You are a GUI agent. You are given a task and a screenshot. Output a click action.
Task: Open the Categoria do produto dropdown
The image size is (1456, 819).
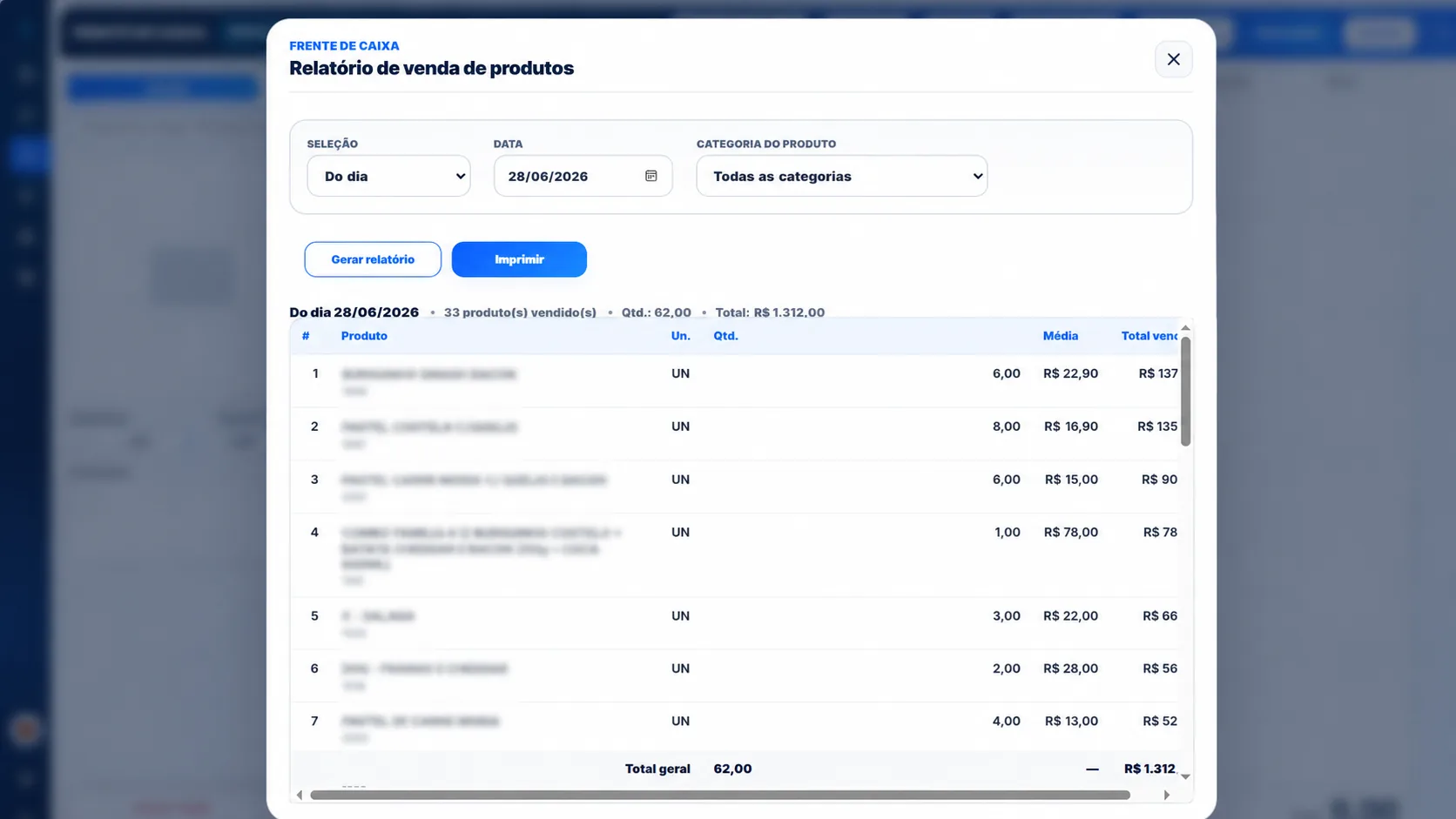point(841,176)
